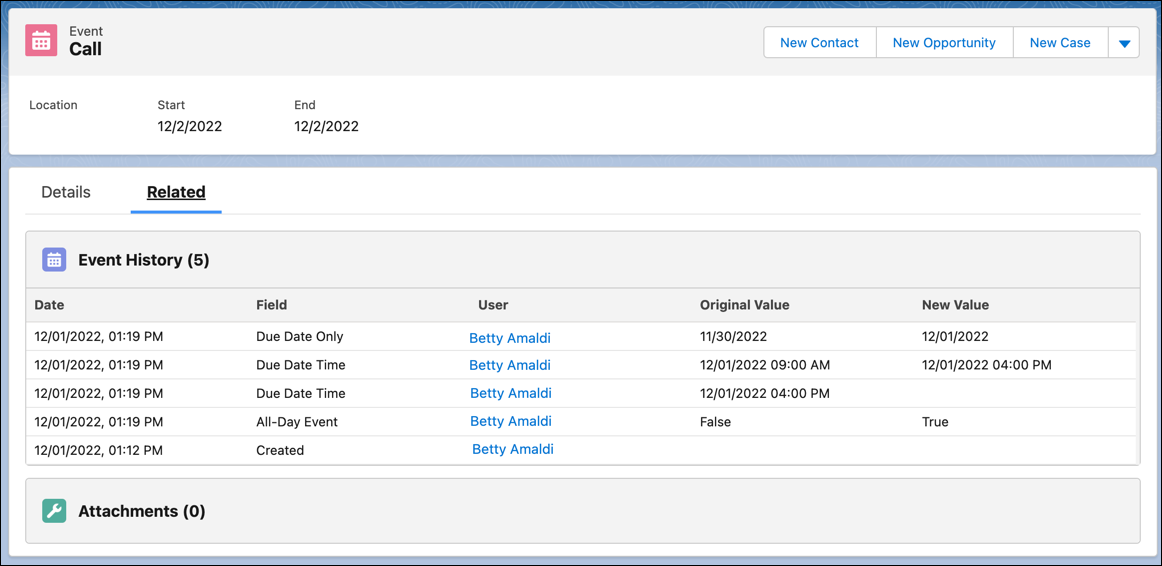This screenshot has width=1162, height=566.
Task: Click the Original Value column header
Action: [x=745, y=304]
